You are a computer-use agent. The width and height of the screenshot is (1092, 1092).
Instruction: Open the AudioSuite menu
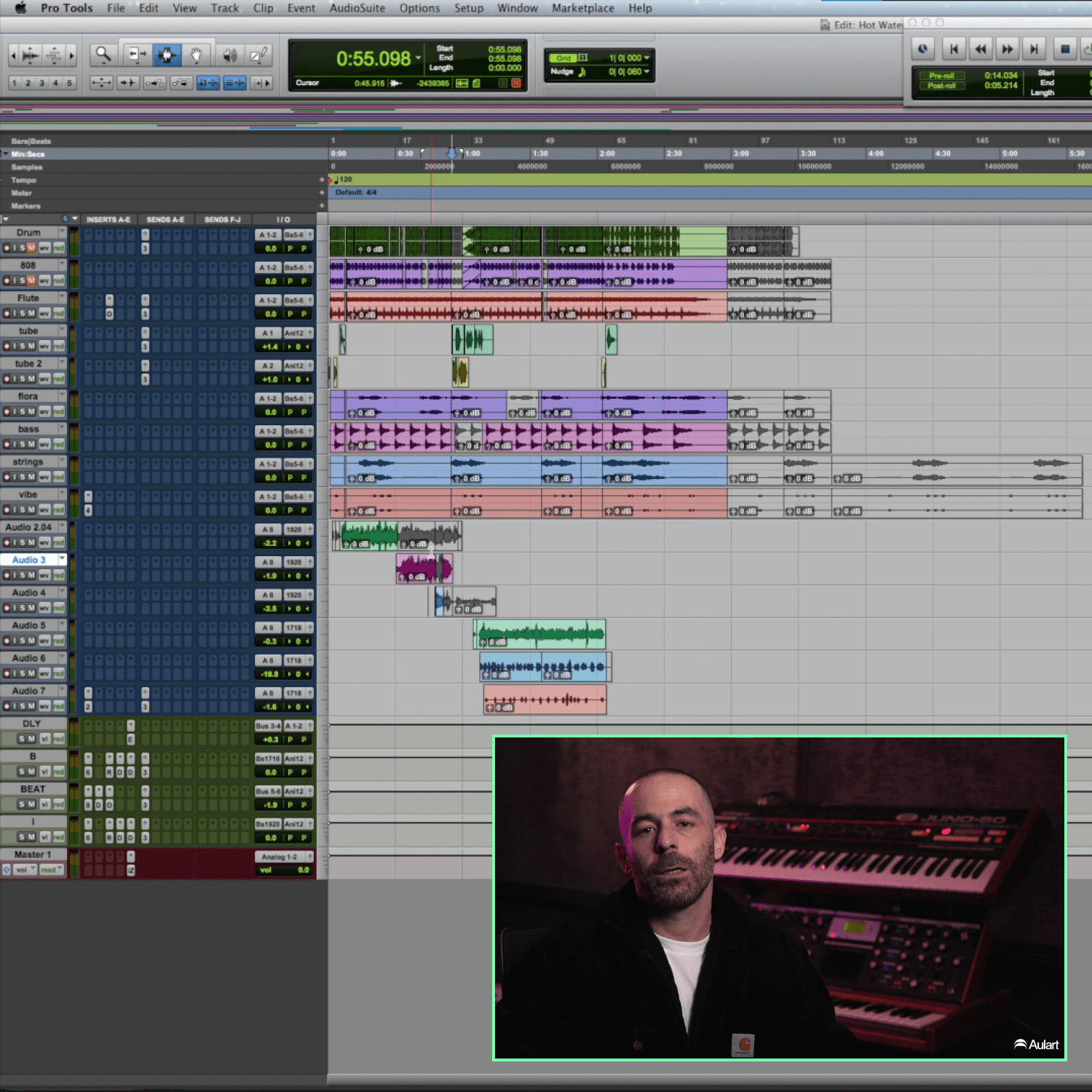click(357, 8)
